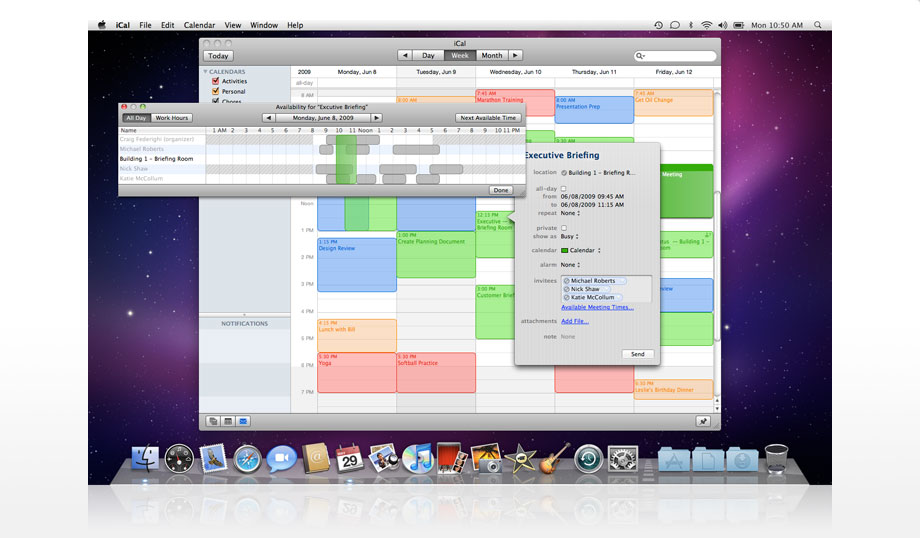The height and width of the screenshot is (538, 920).
Task: Show notifications via envelope icon
Action: coord(243,421)
